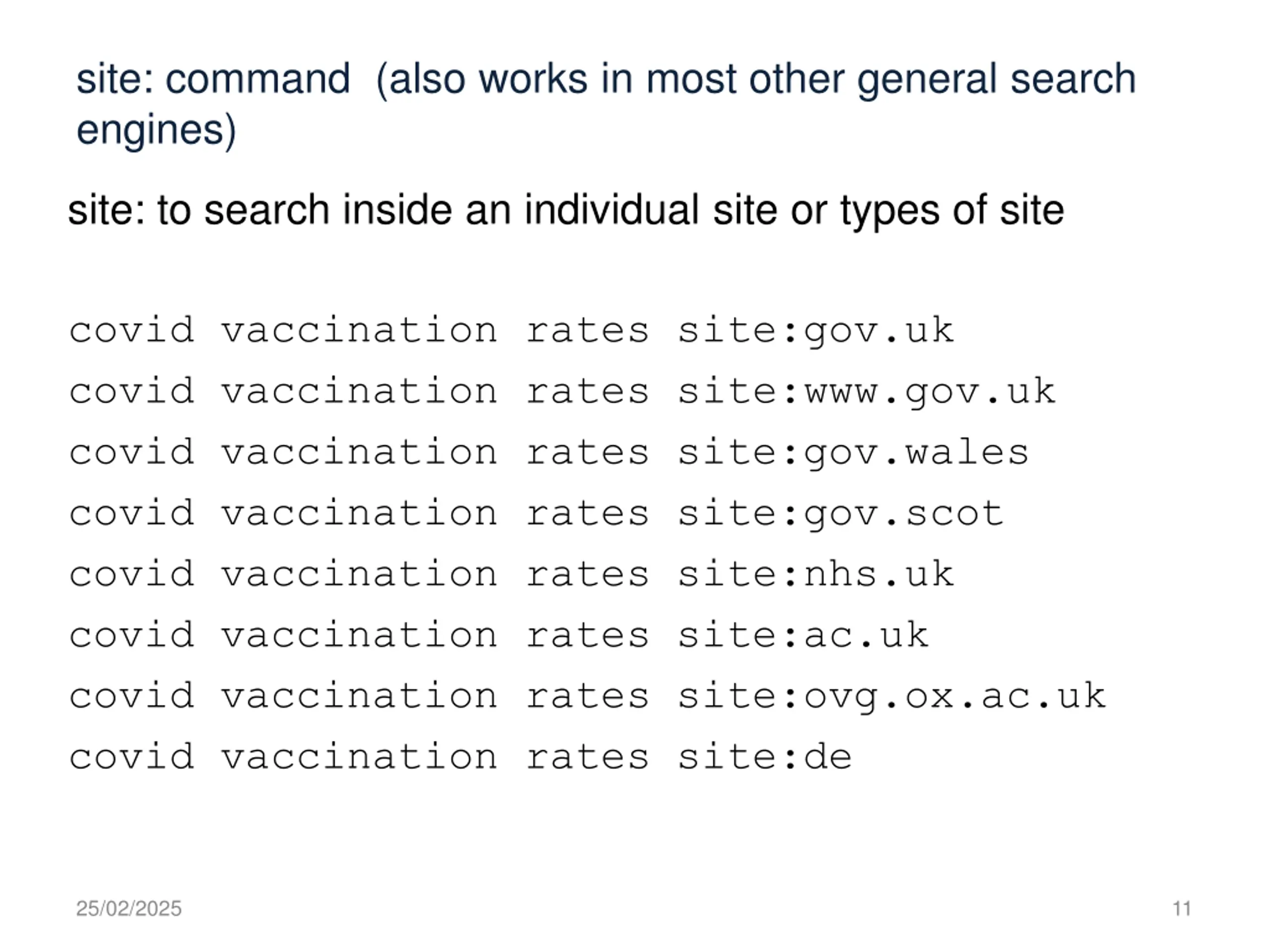Click 'types of site' in subtitle
The height and width of the screenshot is (952, 1270).
(952, 210)
